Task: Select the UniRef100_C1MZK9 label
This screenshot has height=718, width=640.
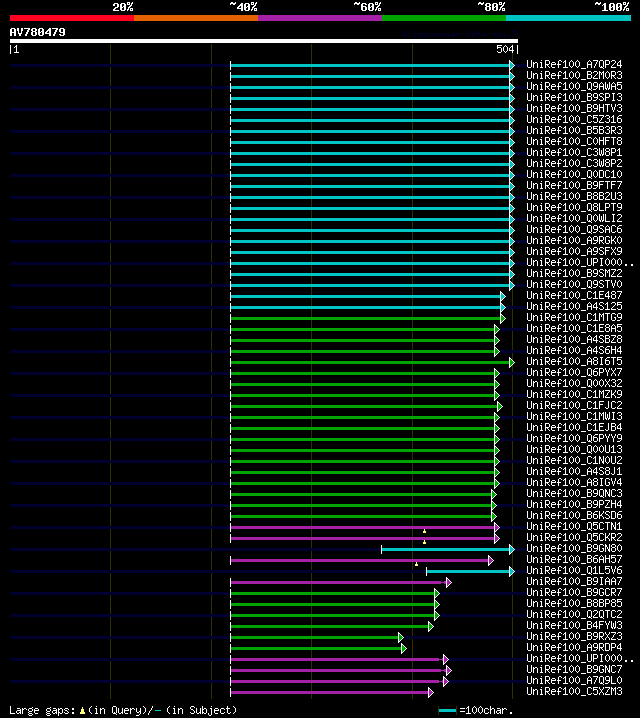Action: click(574, 394)
